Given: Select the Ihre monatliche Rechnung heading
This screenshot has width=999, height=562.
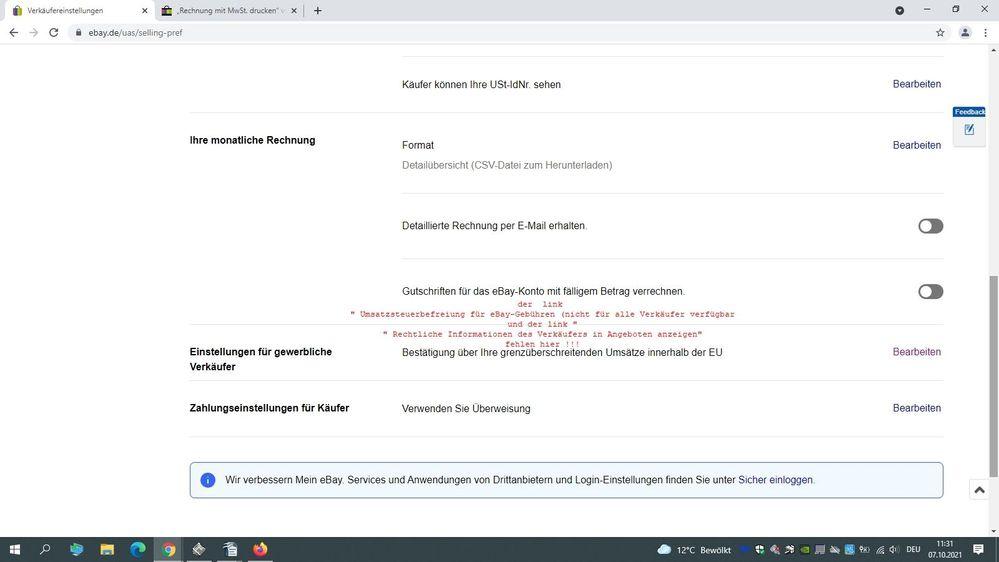Looking at the screenshot, I should (x=252, y=140).
